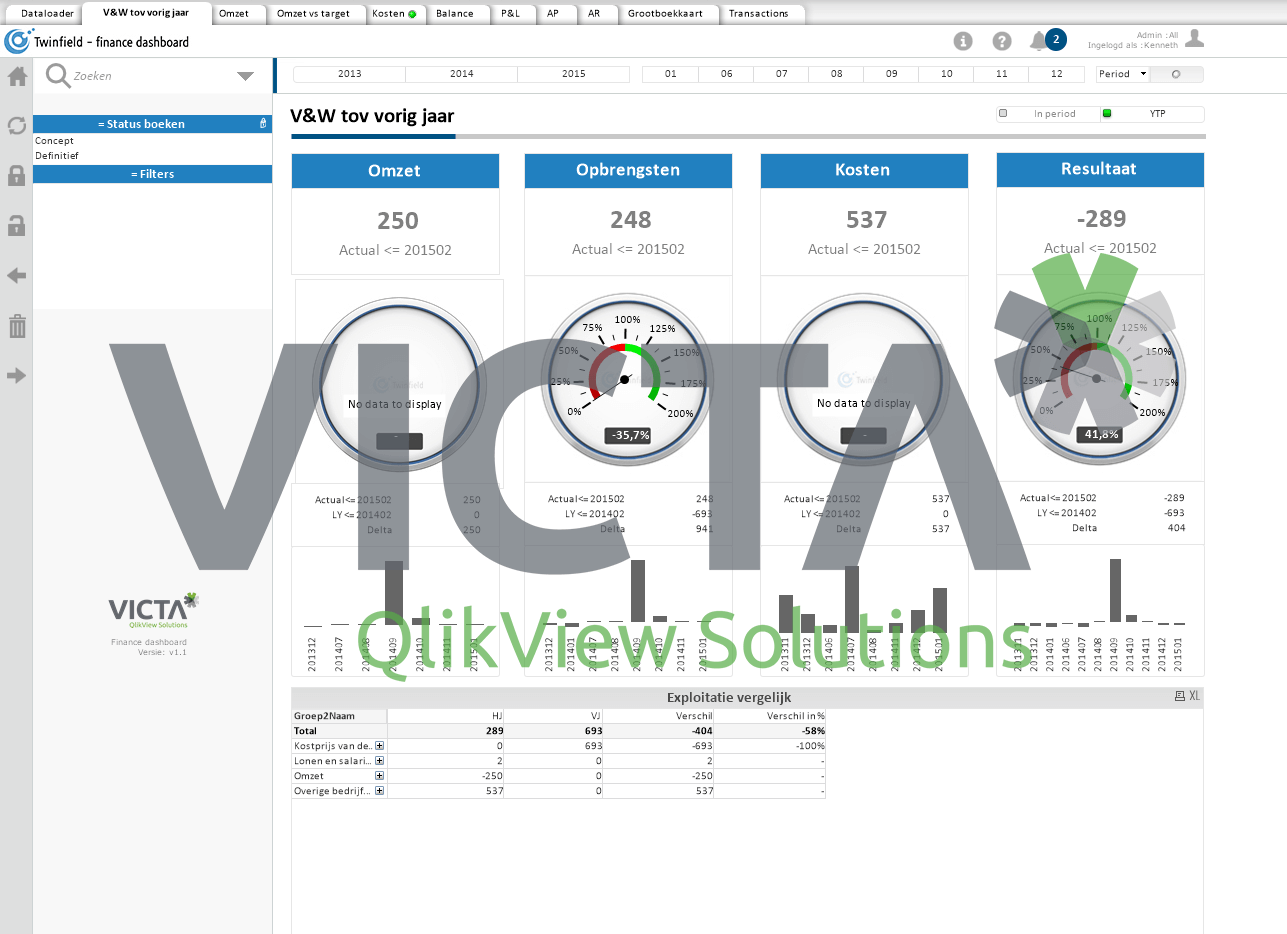Click the VICTA QlikView Solutions logo in sidebar
Screen dimensions: 1287x934
[x=153, y=609]
